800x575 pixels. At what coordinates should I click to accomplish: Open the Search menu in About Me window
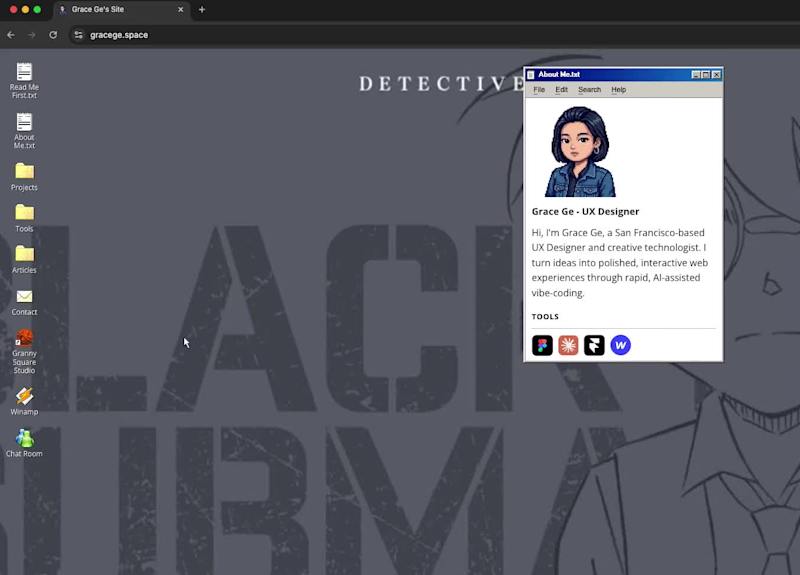pyautogui.click(x=589, y=90)
